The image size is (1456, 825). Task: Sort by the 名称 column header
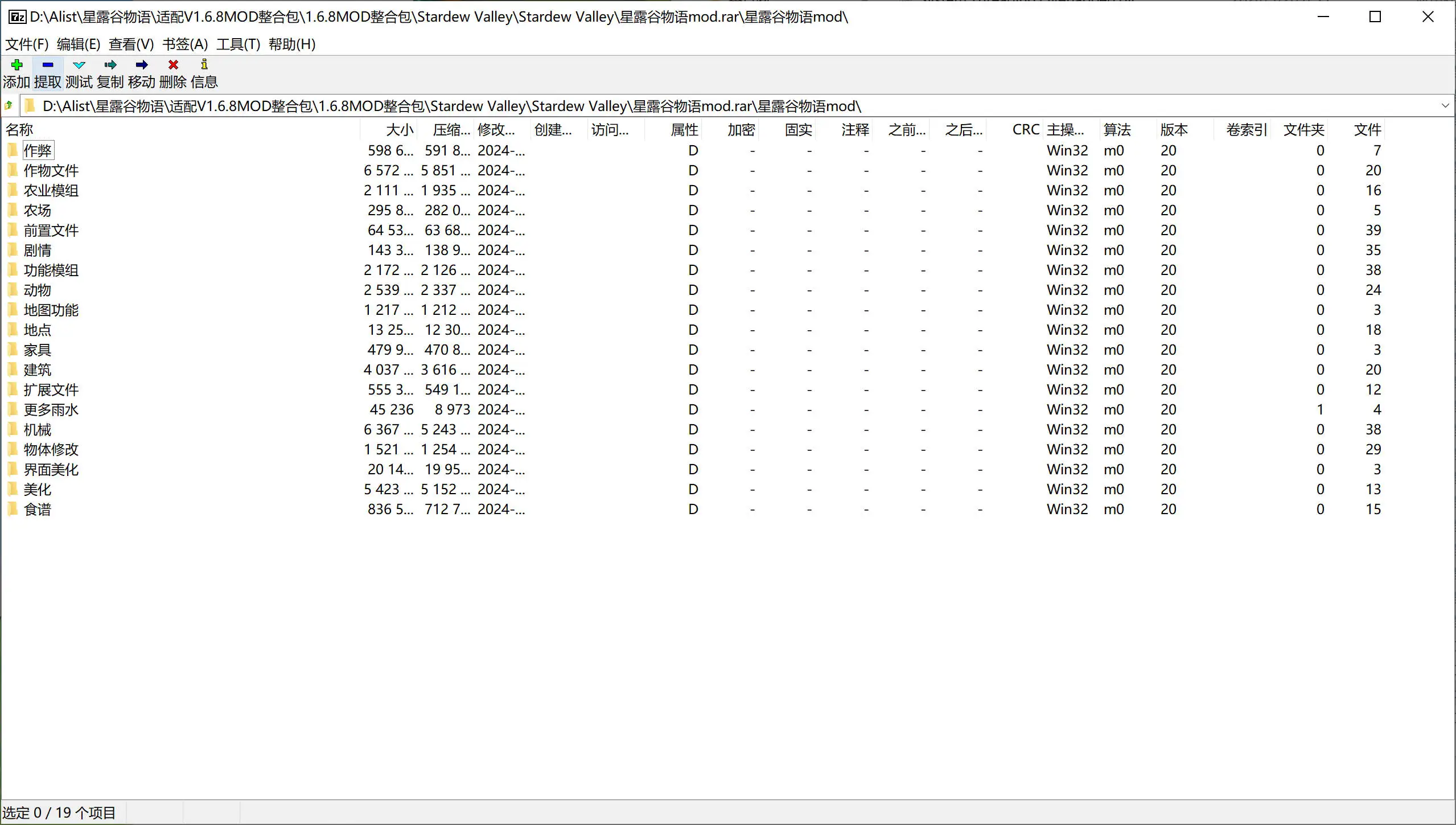pos(181,130)
